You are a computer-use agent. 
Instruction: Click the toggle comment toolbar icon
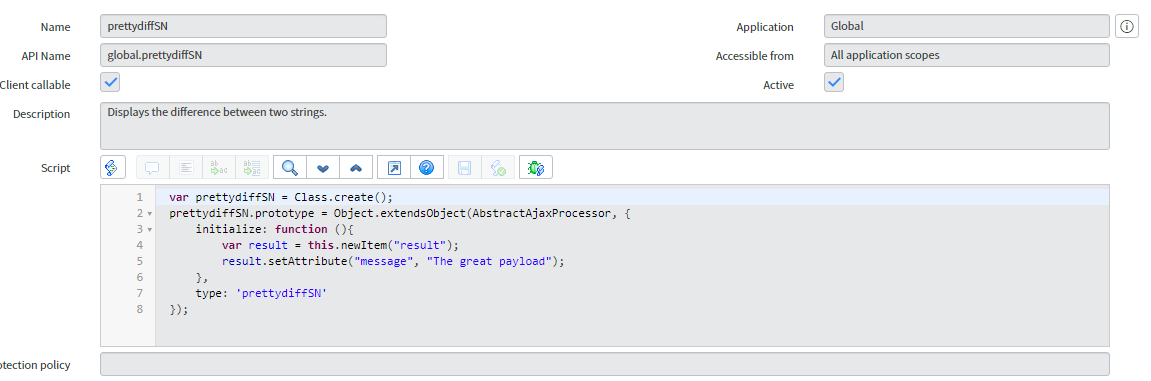[153, 167]
